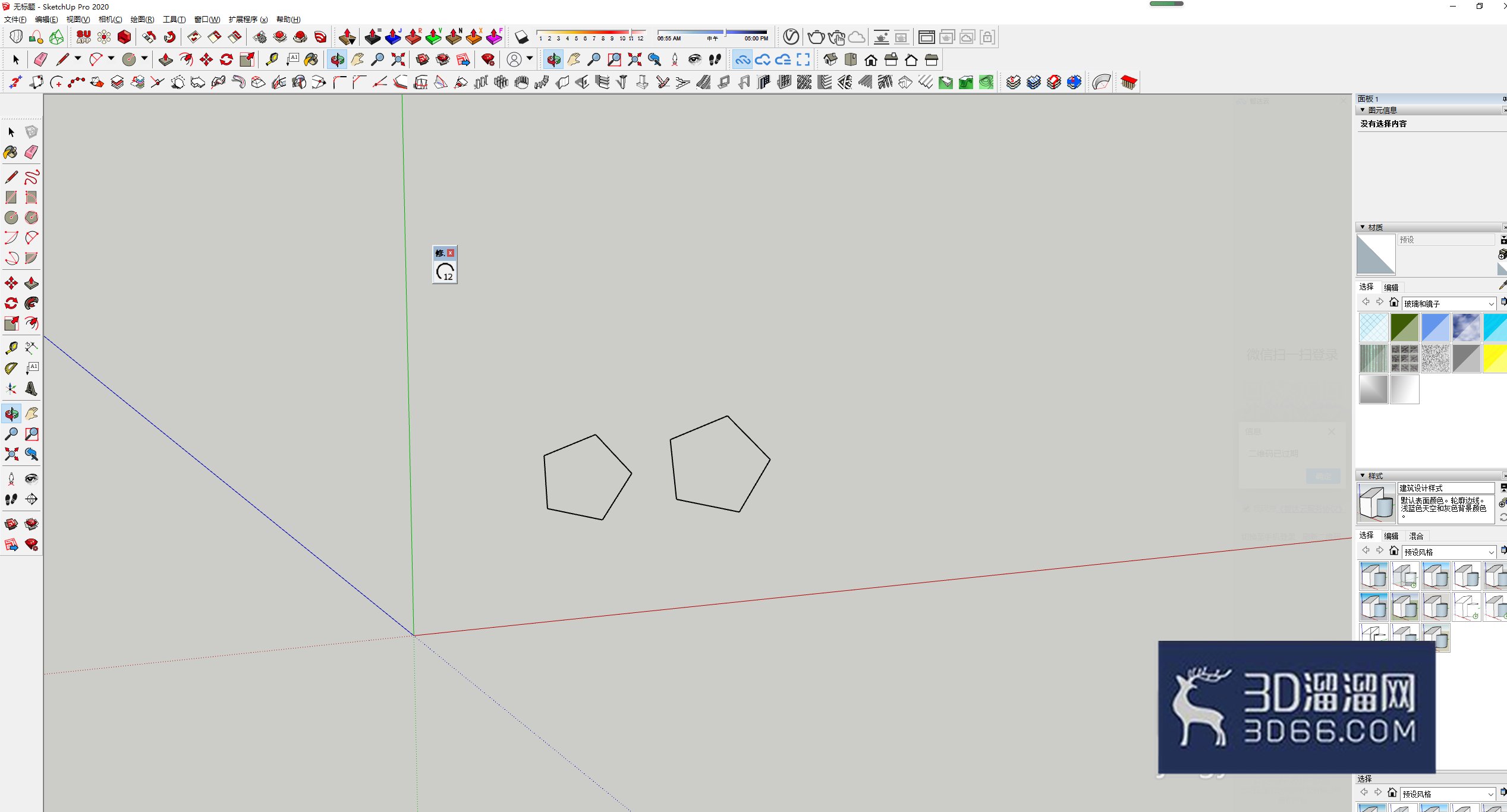
Task: Switch to the 混合 tab in styles
Action: tap(1416, 536)
